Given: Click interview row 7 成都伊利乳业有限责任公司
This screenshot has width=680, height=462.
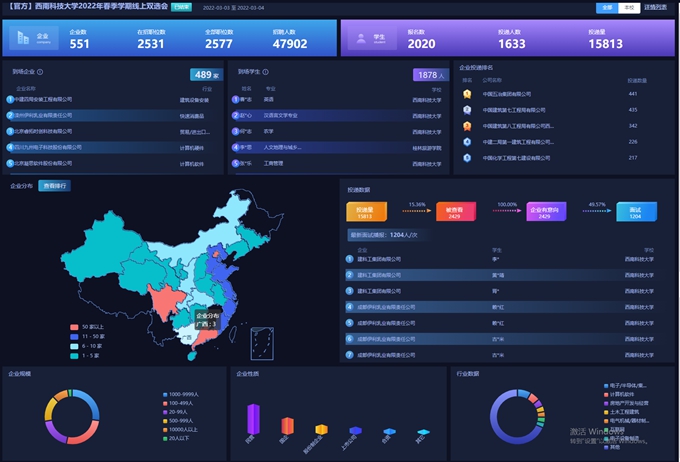Looking at the screenshot, I should click(x=502, y=355).
